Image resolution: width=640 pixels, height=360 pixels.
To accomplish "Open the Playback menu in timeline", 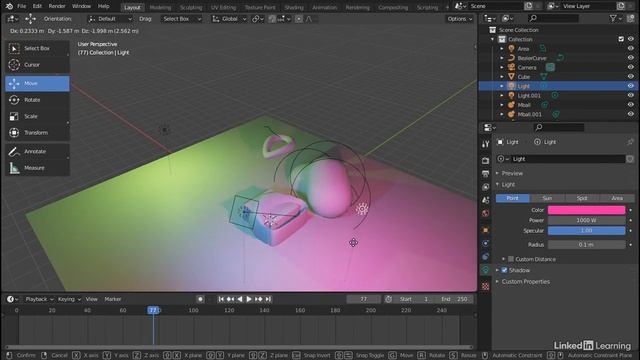I will click(39, 299).
